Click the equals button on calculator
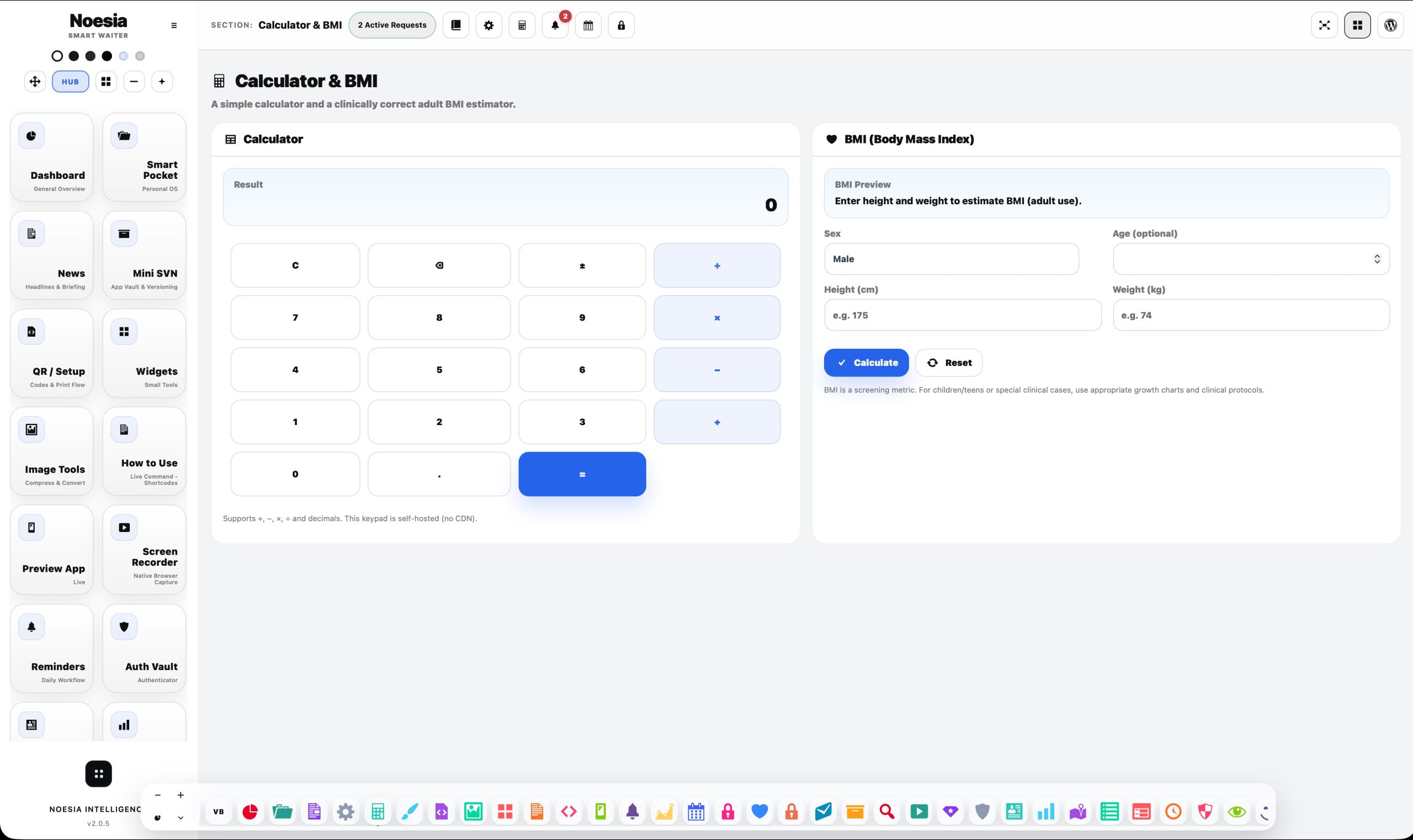The height and width of the screenshot is (840, 1413). click(x=582, y=474)
